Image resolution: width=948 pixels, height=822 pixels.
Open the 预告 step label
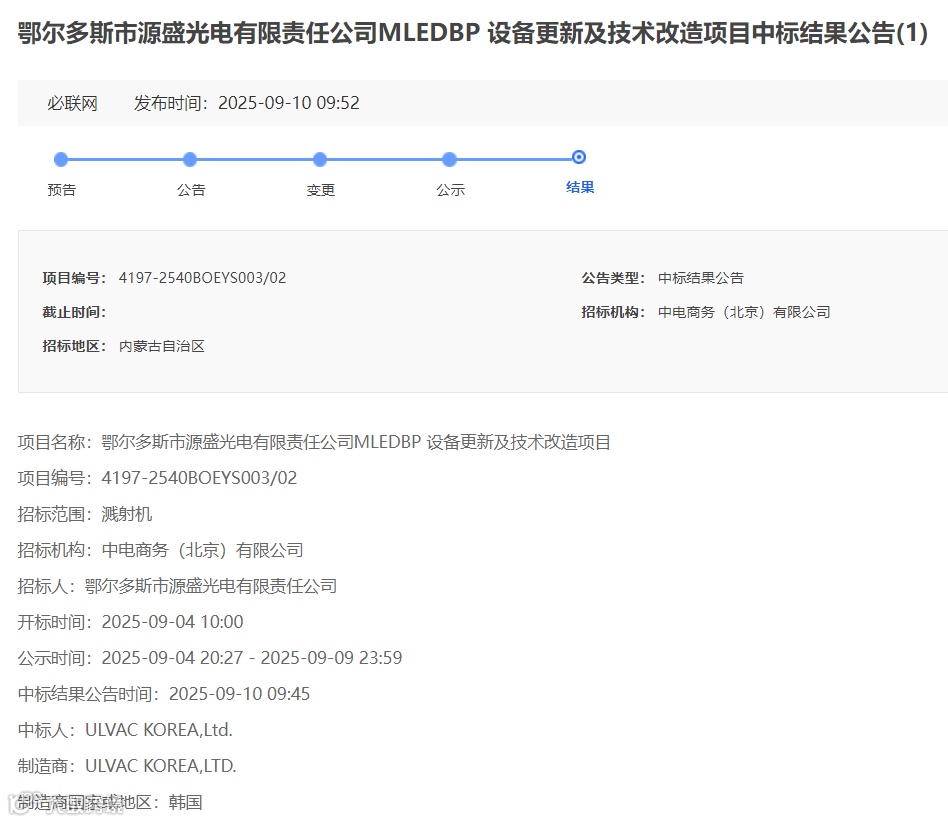[x=62, y=190]
